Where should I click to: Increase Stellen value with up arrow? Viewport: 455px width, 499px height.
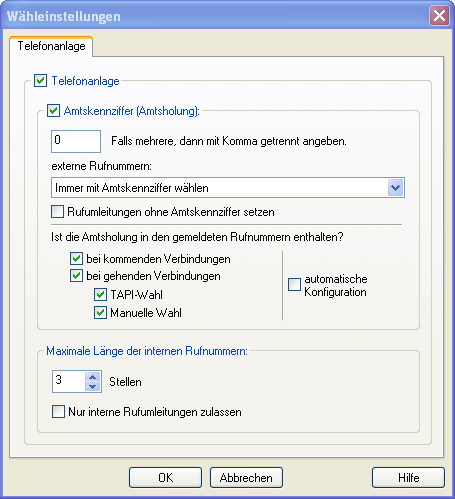(x=93, y=377)
